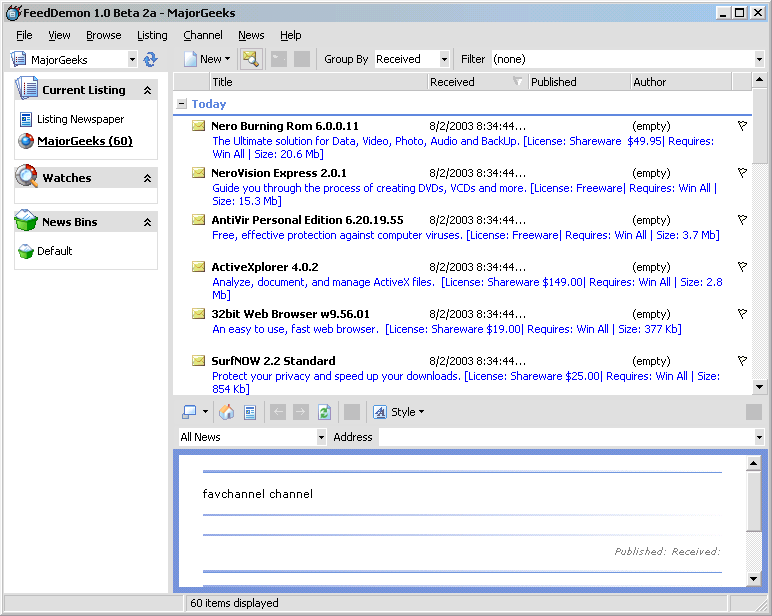The width and height of the screenshot is (772, 616).
Task: Open the Help menu
Action: pyautogui.click(x=290, y=35)
